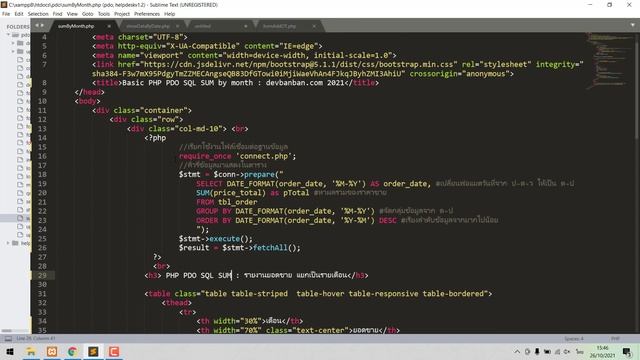Viewport: 640px width, 360px height.
Task: Click the sidebar horizontal scrollbar
Action: click(7, 331)
